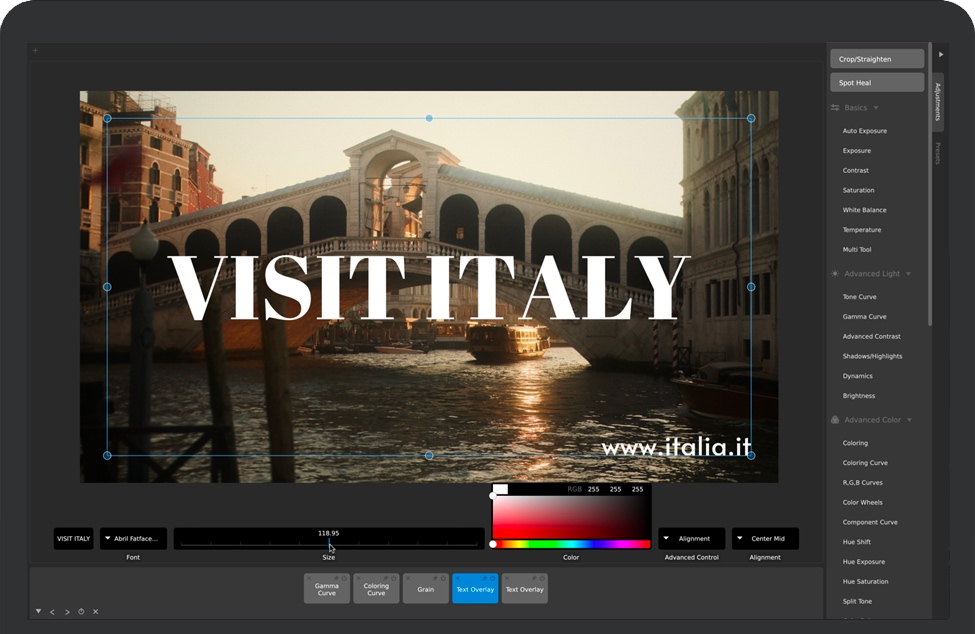Click the undo left-arrow in bottom bar
The width and height of the screenshot is (975, 634).
[x=53, y=612]
